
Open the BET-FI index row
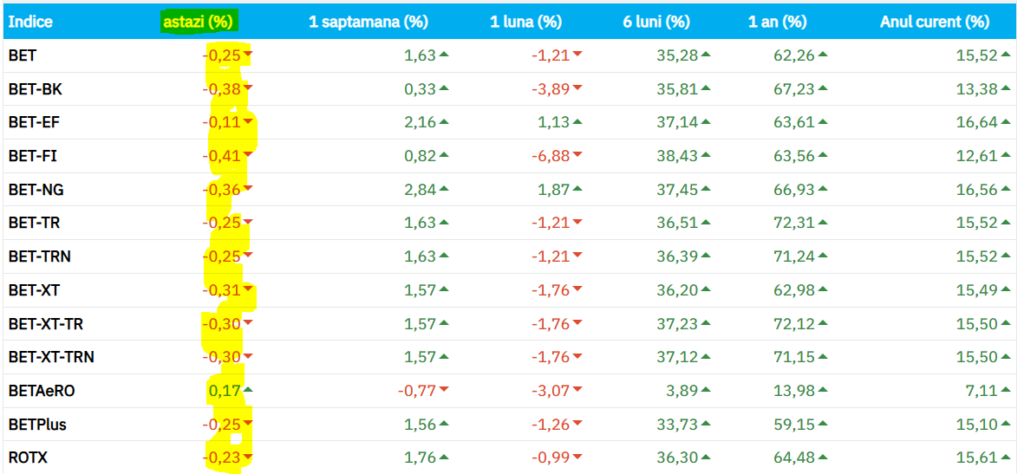[x=32, y=156]
